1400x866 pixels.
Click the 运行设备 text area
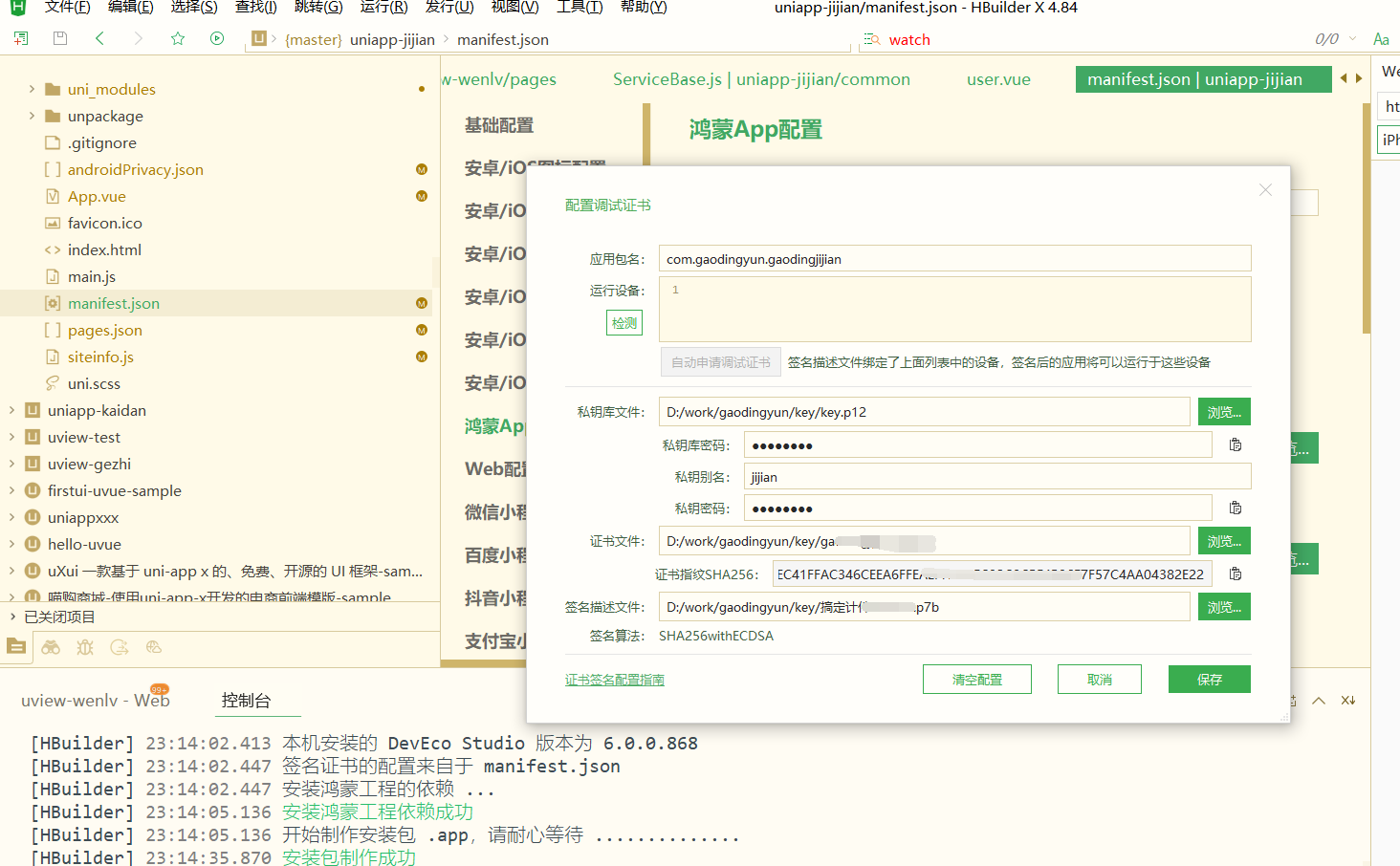point(955,309)
